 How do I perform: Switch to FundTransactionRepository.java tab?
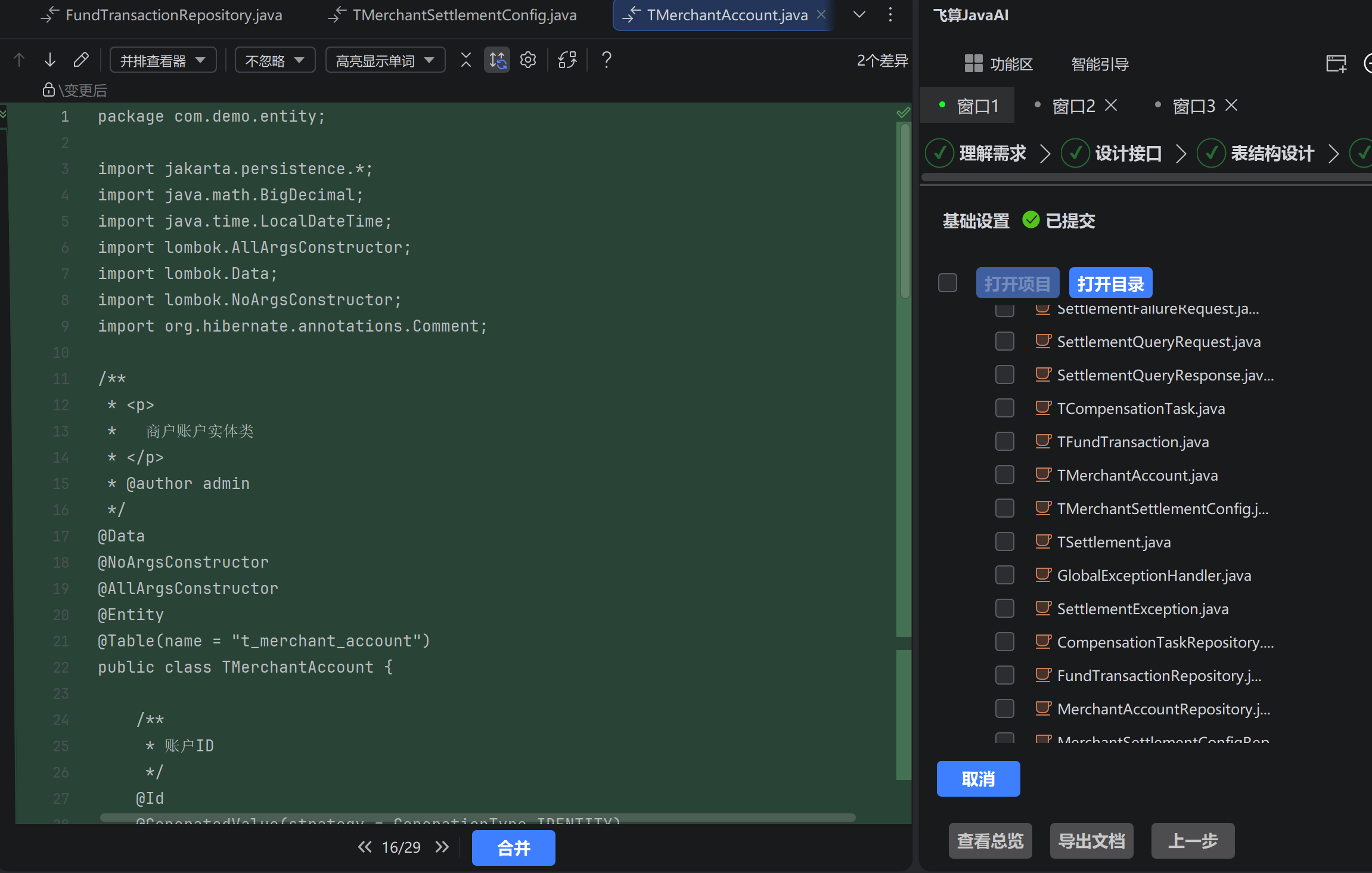pos(162,15)
